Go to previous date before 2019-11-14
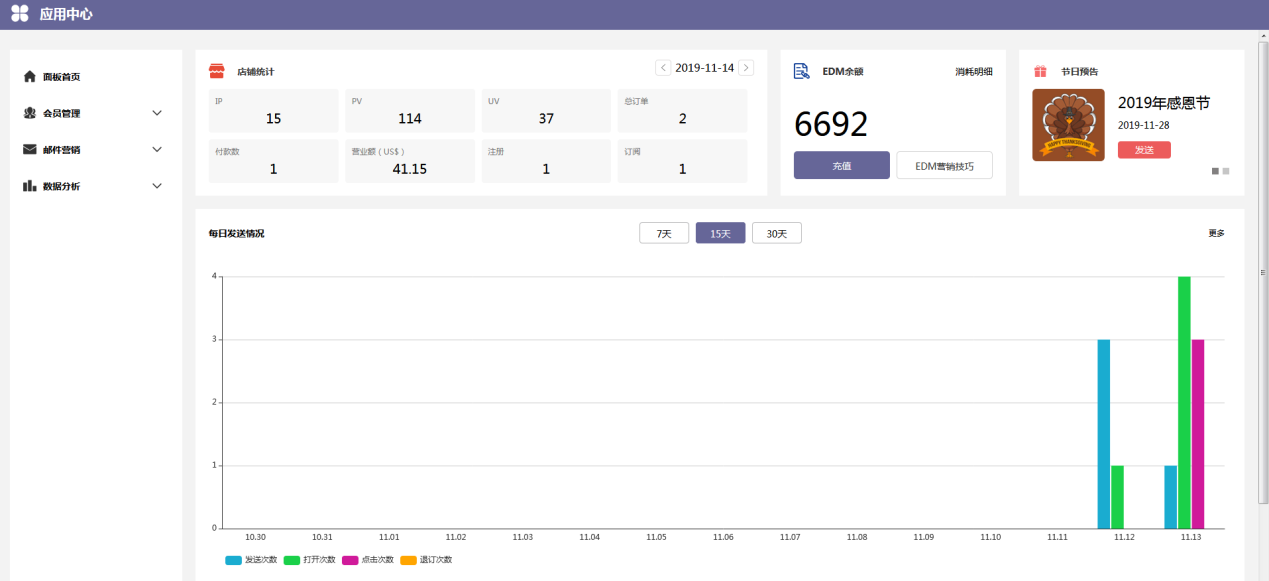Viewport: 1269px width, 581px height. point(663,68)
